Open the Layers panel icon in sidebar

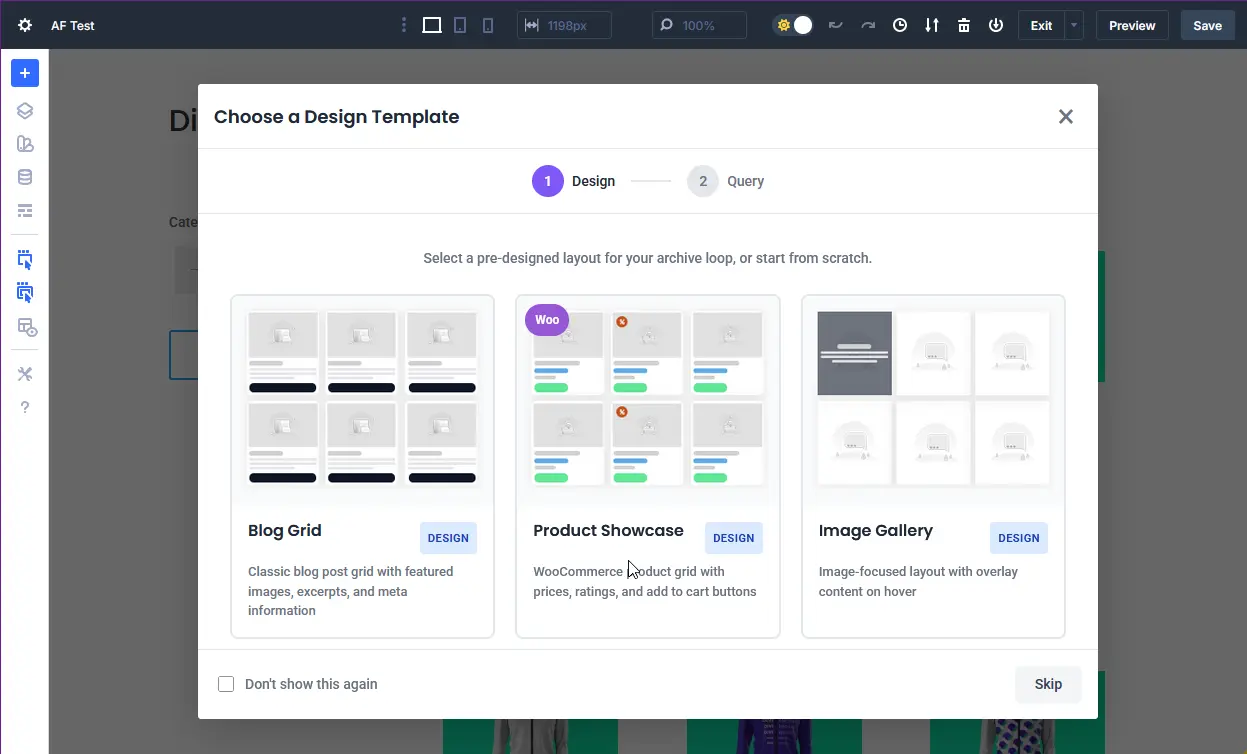pyautogui.click(x=24, y=110)
